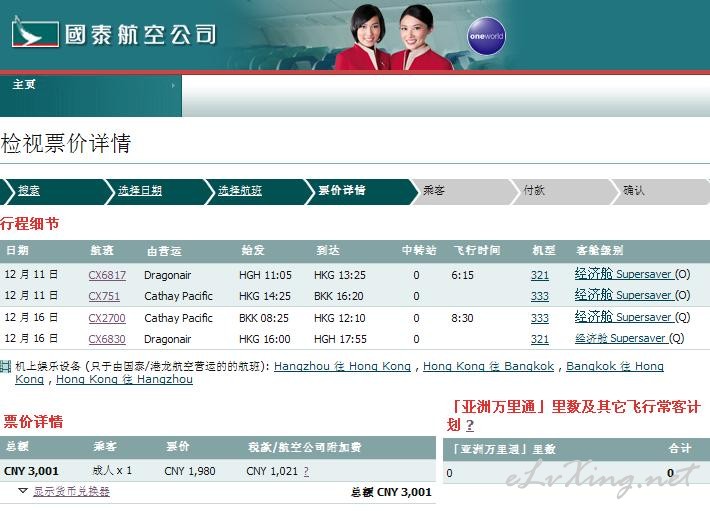Open flight CX6830 details
The image size is (710, 511).
click(107, 339)
